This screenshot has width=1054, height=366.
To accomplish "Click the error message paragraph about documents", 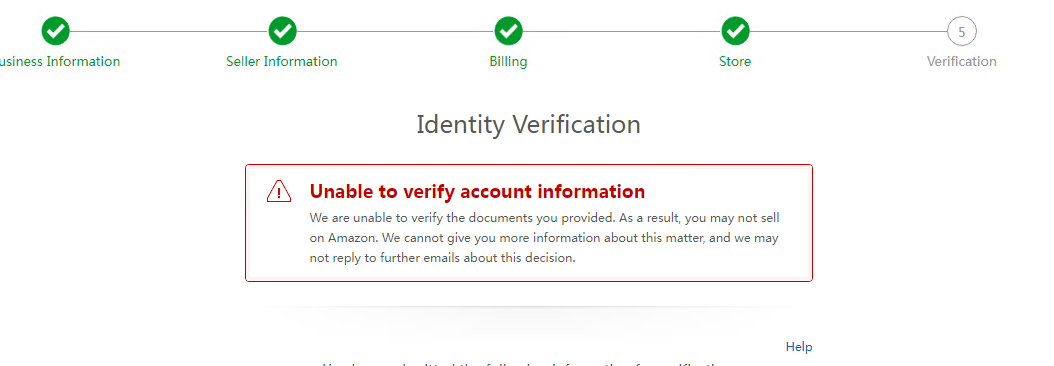I will click(x=544, y=238).
